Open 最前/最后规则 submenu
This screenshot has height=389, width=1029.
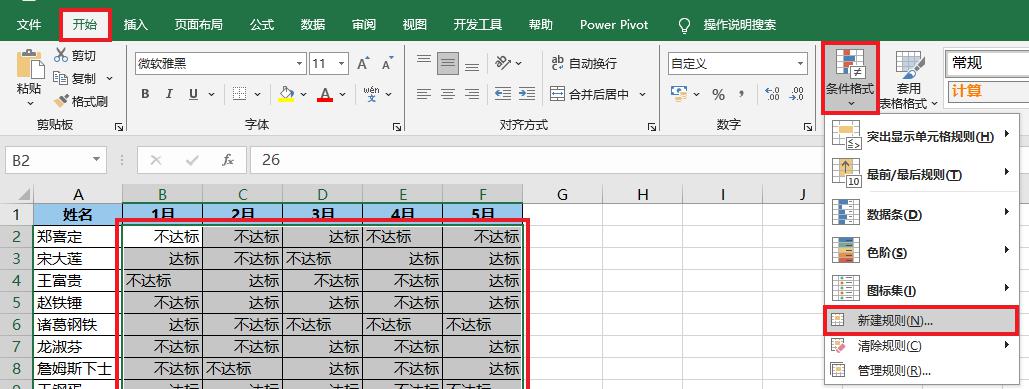point(921,174)
